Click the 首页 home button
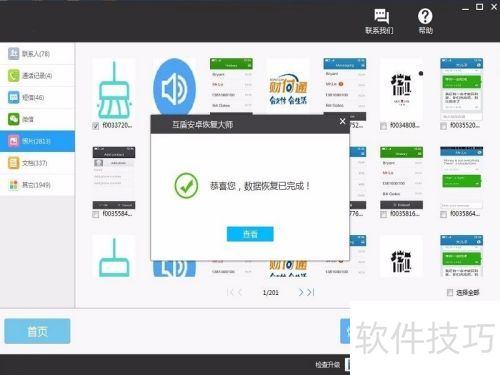500x375 pixels. [37, 331]
